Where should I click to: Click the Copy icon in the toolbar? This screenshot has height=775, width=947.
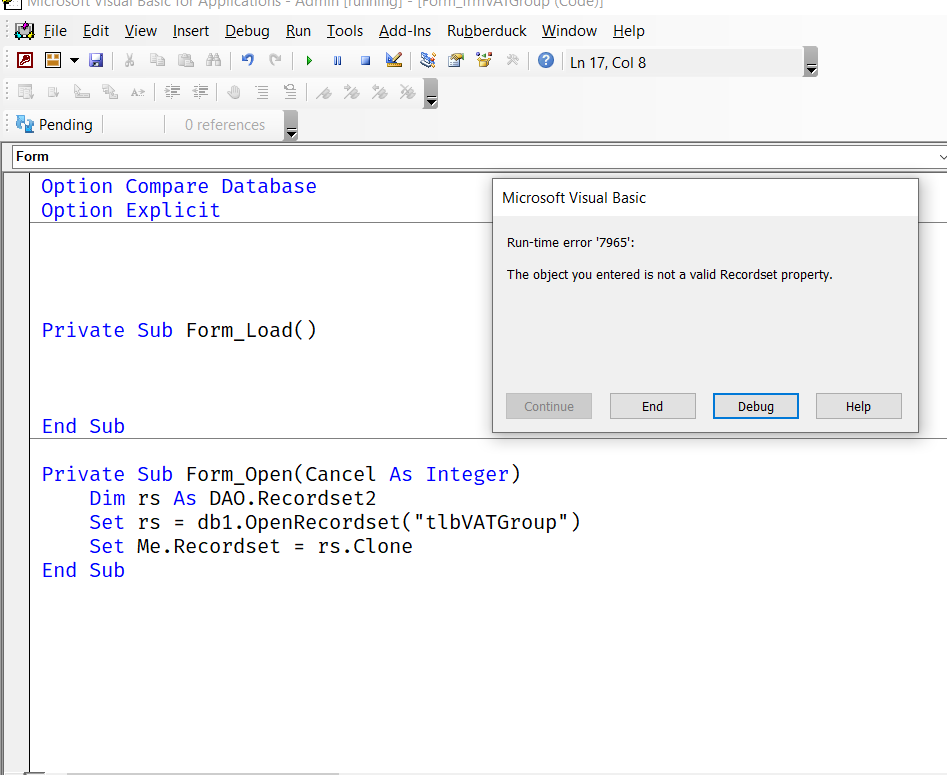(x=157, y=60)
